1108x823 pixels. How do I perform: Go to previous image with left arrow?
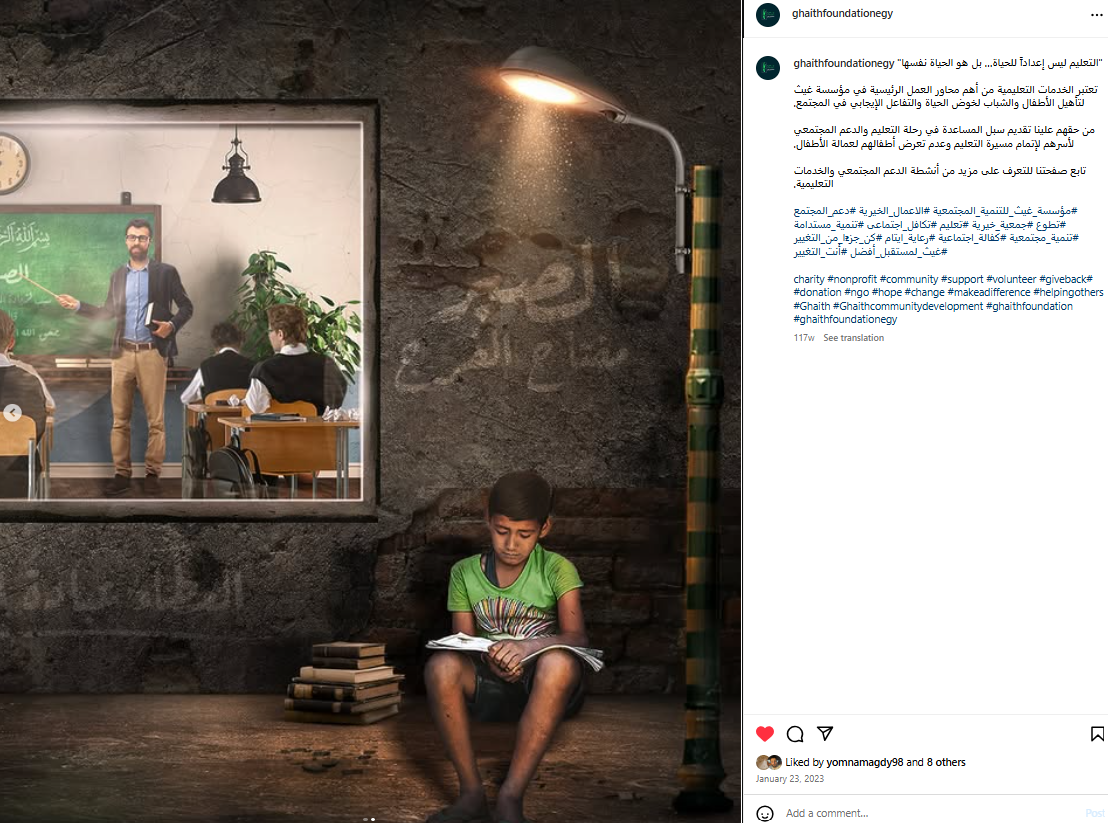point(12,413)
